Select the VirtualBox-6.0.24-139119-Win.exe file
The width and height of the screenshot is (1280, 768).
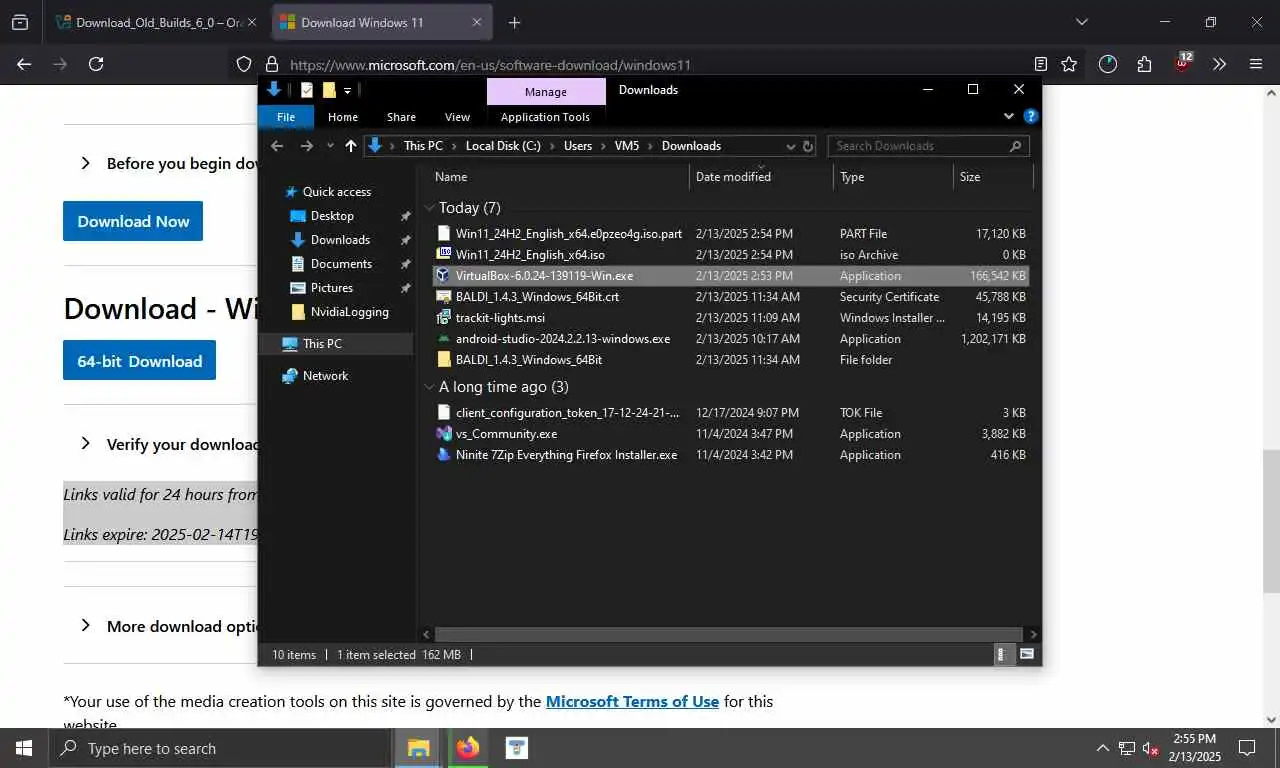pos(731,276)
